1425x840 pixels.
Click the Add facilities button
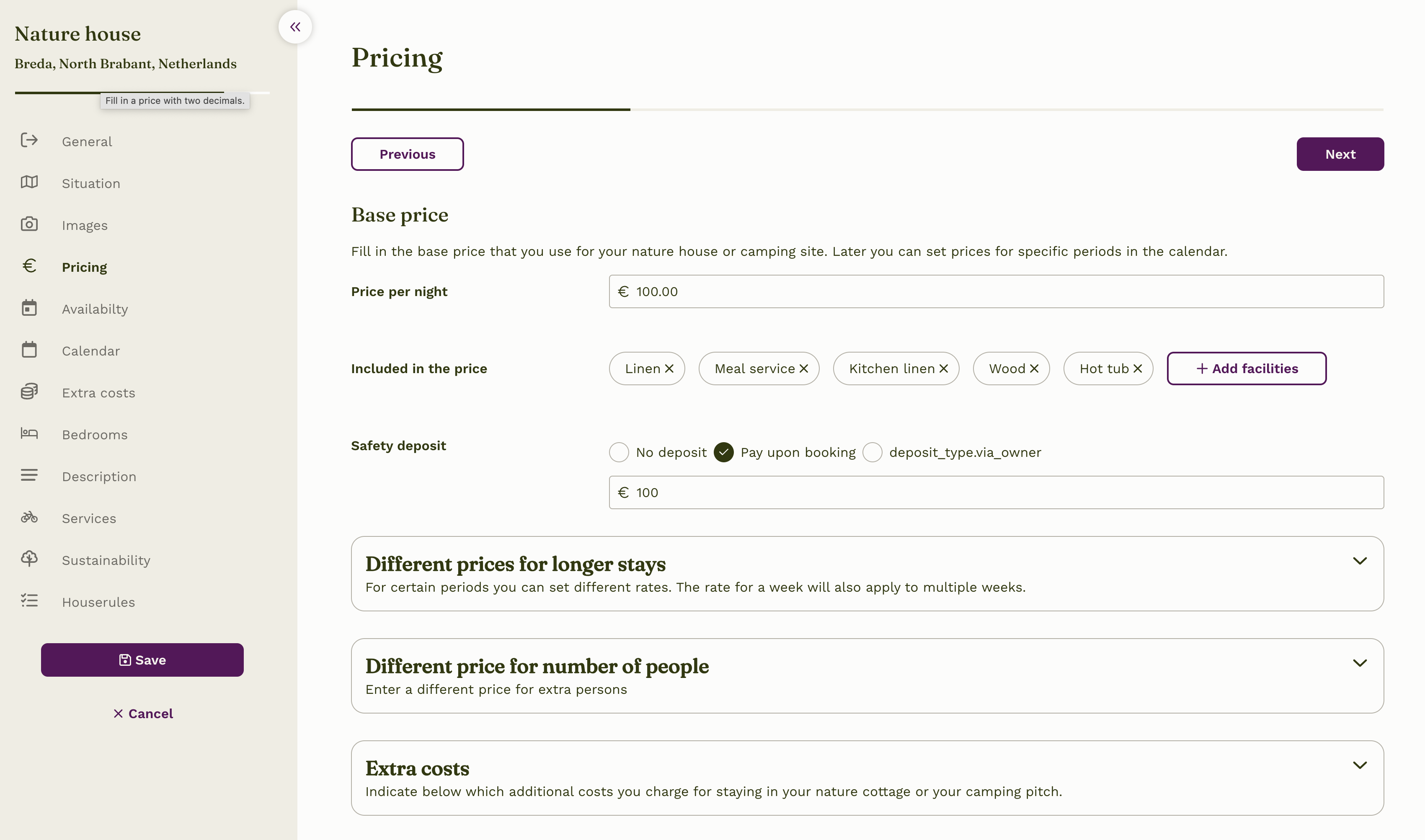pyautogui.click(x=1246, y=368)
